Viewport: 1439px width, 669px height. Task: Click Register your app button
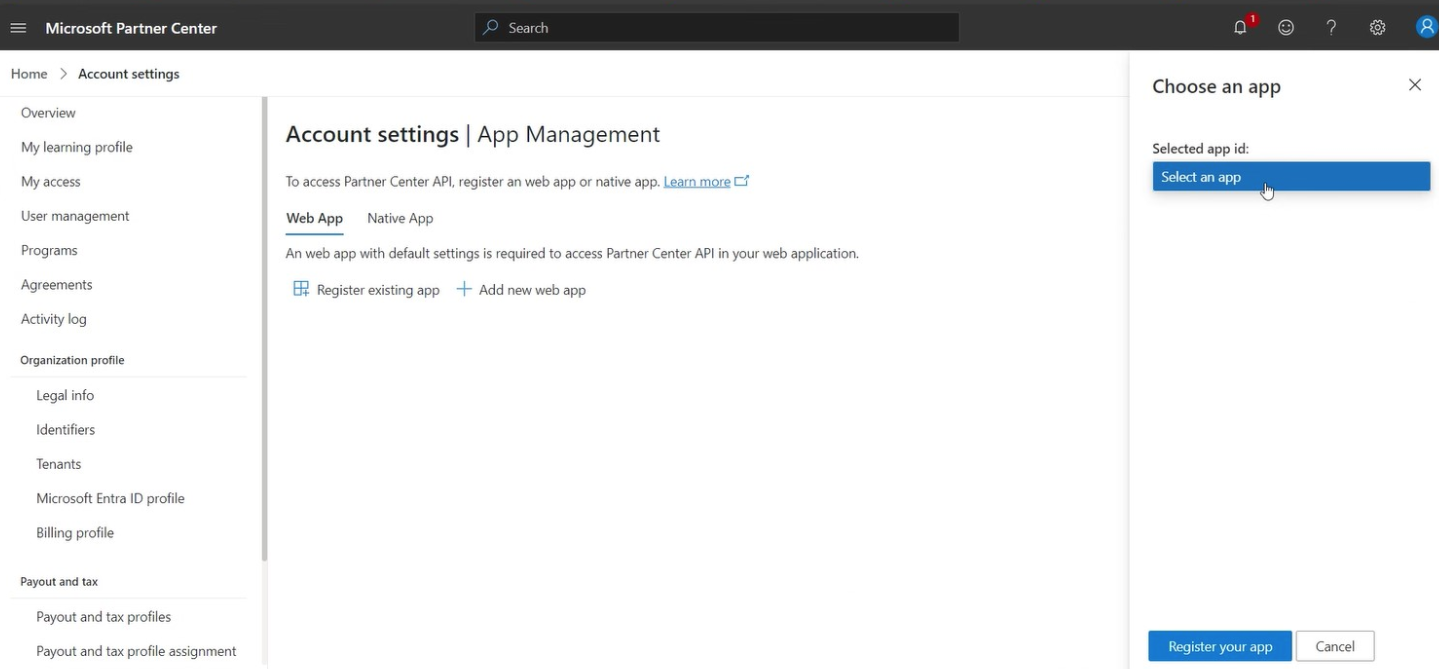click(x=1220, y=646)
